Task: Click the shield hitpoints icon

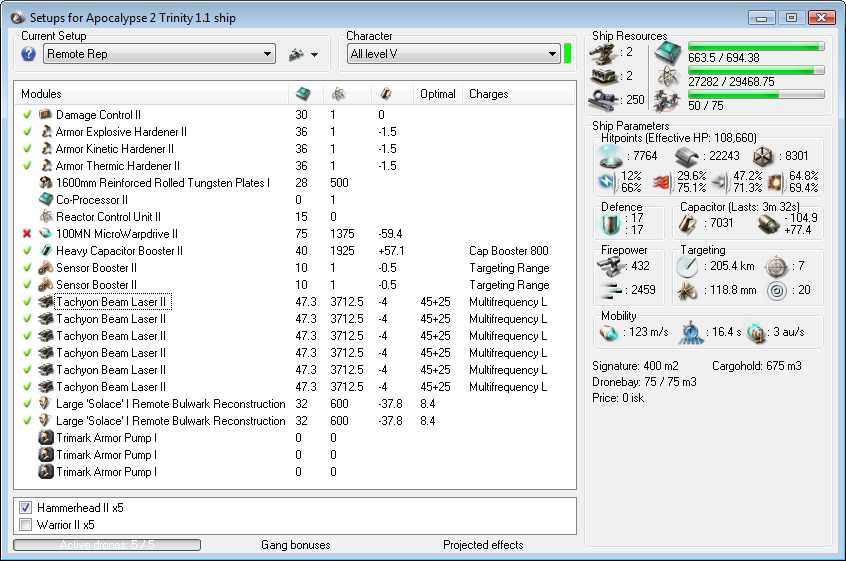Action: (x=610, y=156)
